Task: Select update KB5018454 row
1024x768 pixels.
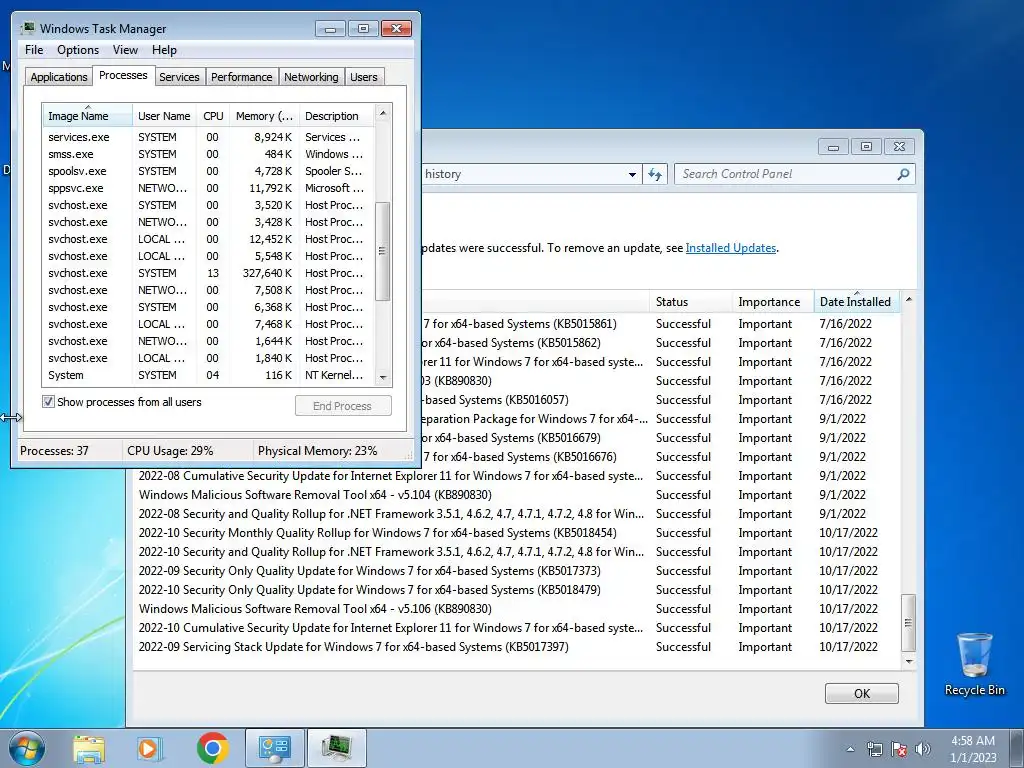Action: coord(516,533)
